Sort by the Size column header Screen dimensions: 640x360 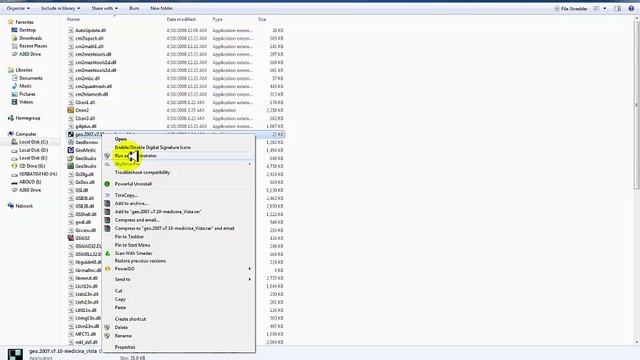[x=262, y=20]
